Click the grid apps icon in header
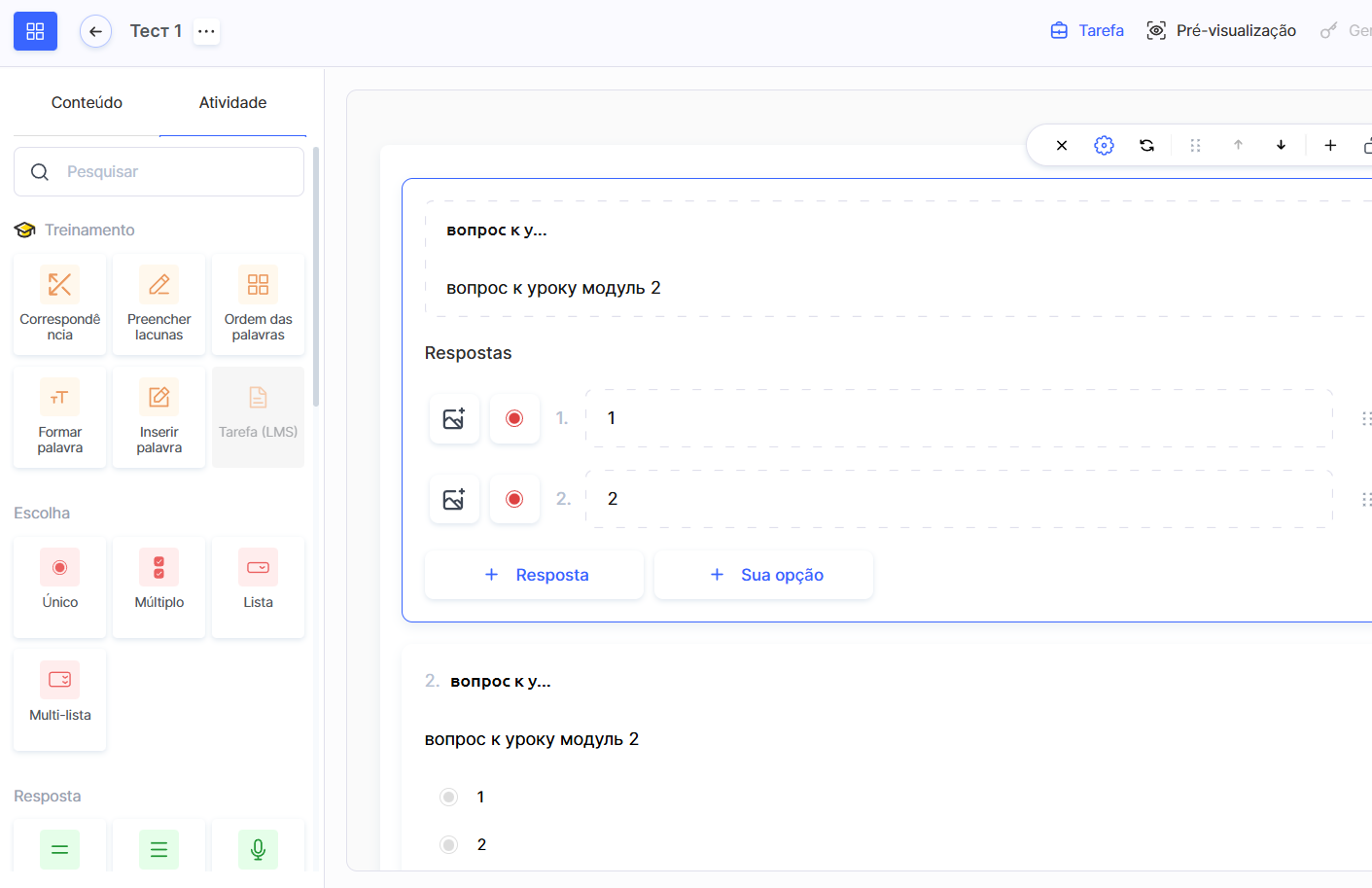This screenshot has width=1372, height=888. click(x=35, y=31)
